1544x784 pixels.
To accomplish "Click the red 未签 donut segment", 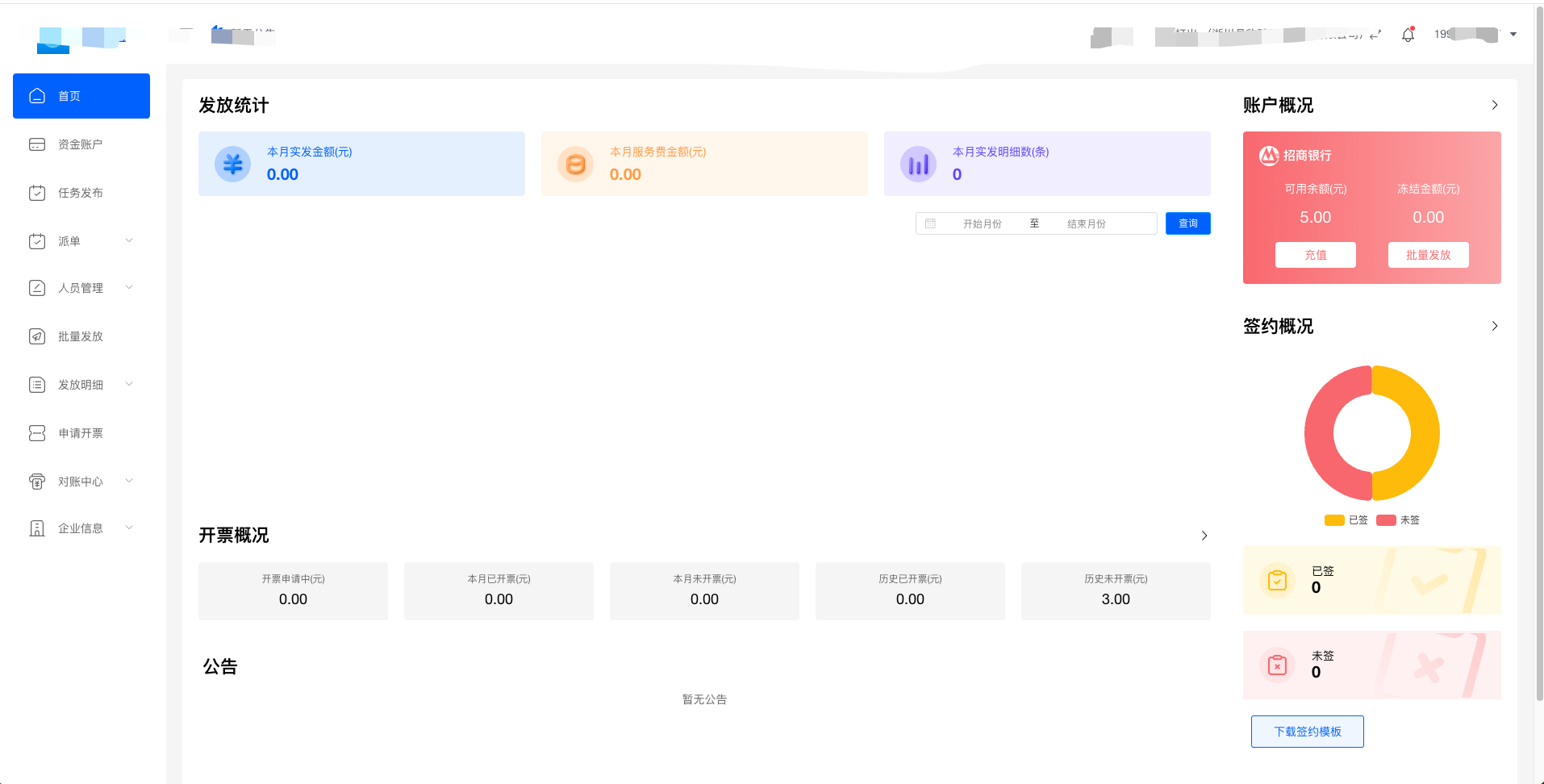I will pyautogui.click(x=1320, y=433).
